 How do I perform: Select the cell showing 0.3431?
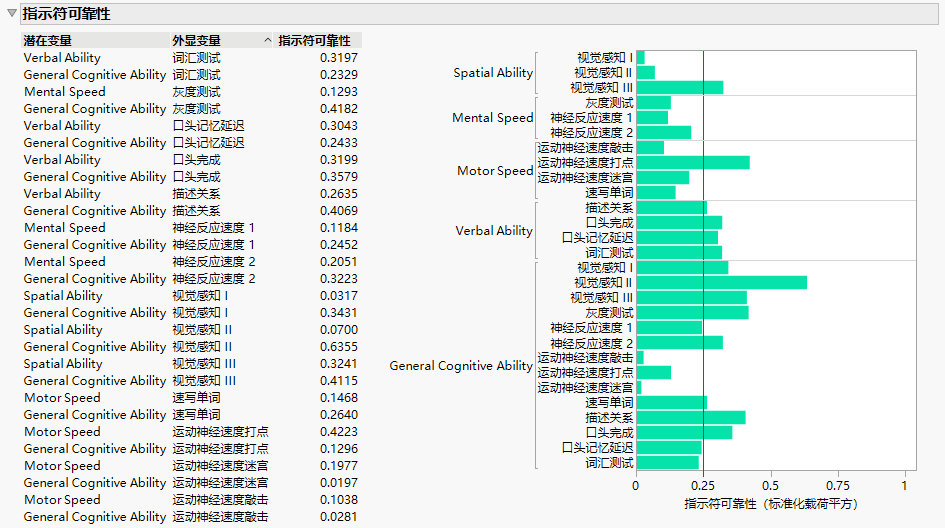339,313
